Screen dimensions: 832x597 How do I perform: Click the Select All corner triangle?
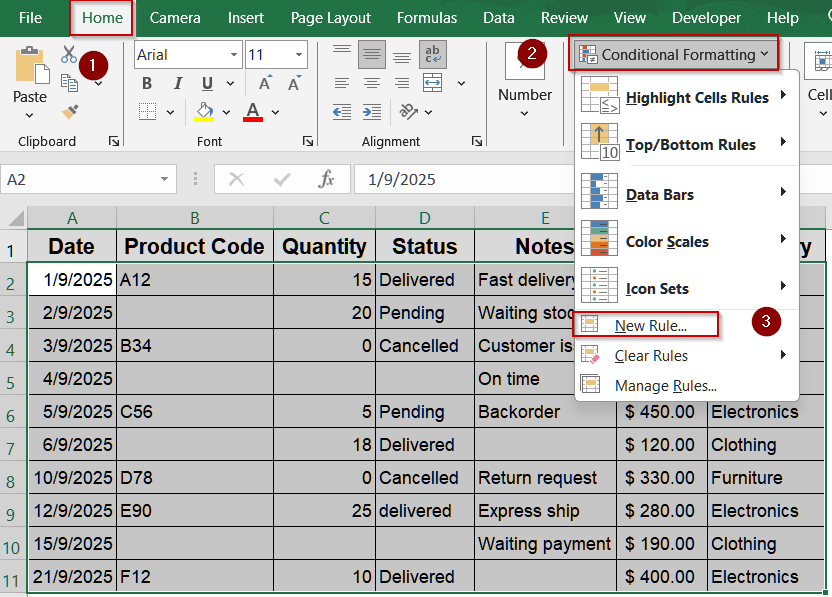14,218
